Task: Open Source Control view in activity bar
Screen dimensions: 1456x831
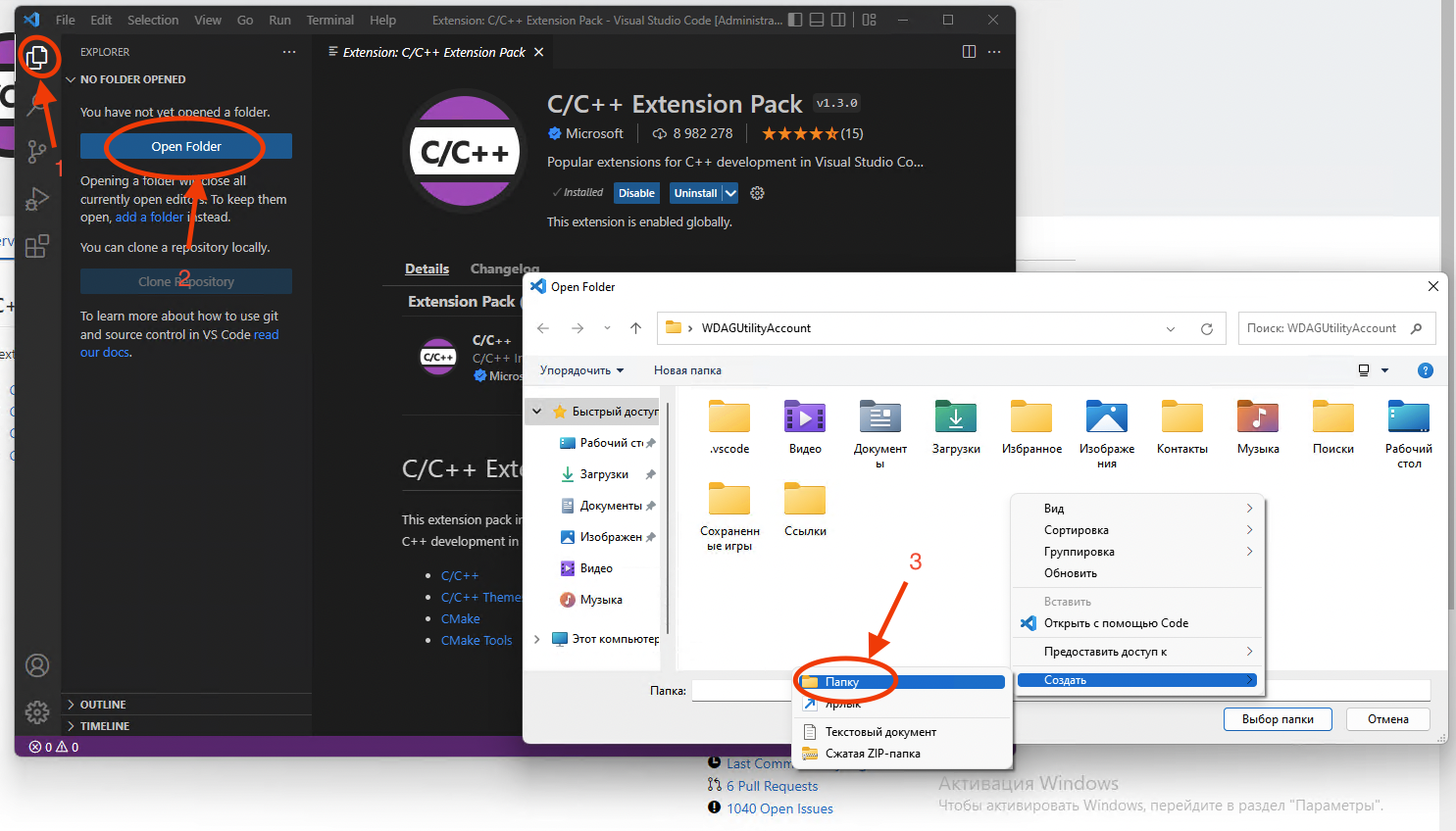Action: (x=37, y=151)
